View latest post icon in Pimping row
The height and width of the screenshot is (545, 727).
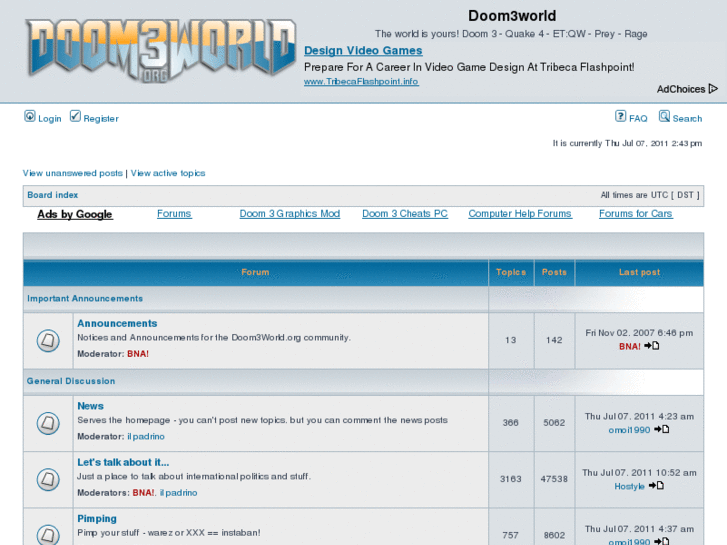click(x=662, y=541)
